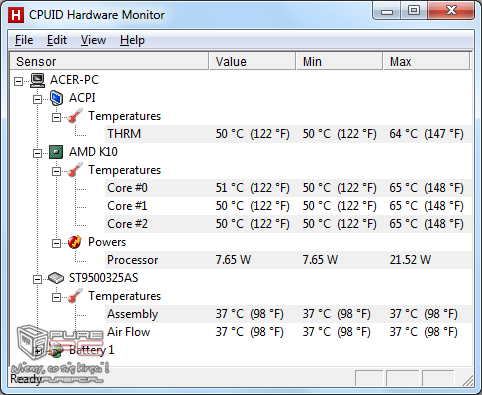The height and width of the screenshot is (395, 482).
Task: Select the Powers tree label
Action: pyautogui.click(x=107, y=242)
